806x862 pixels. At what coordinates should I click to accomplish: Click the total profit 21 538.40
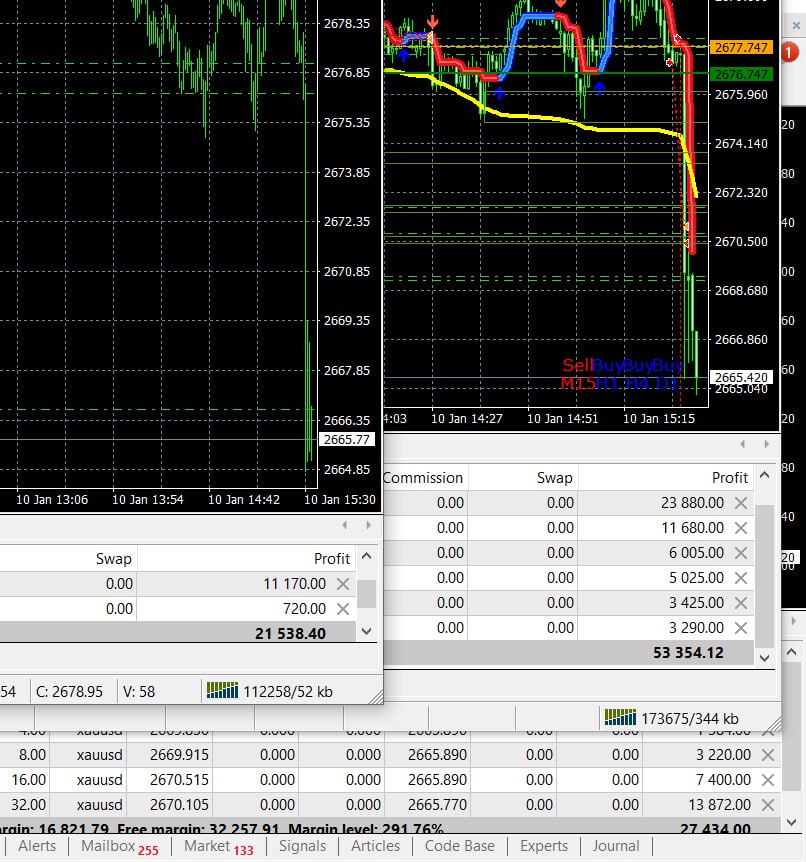290,634
